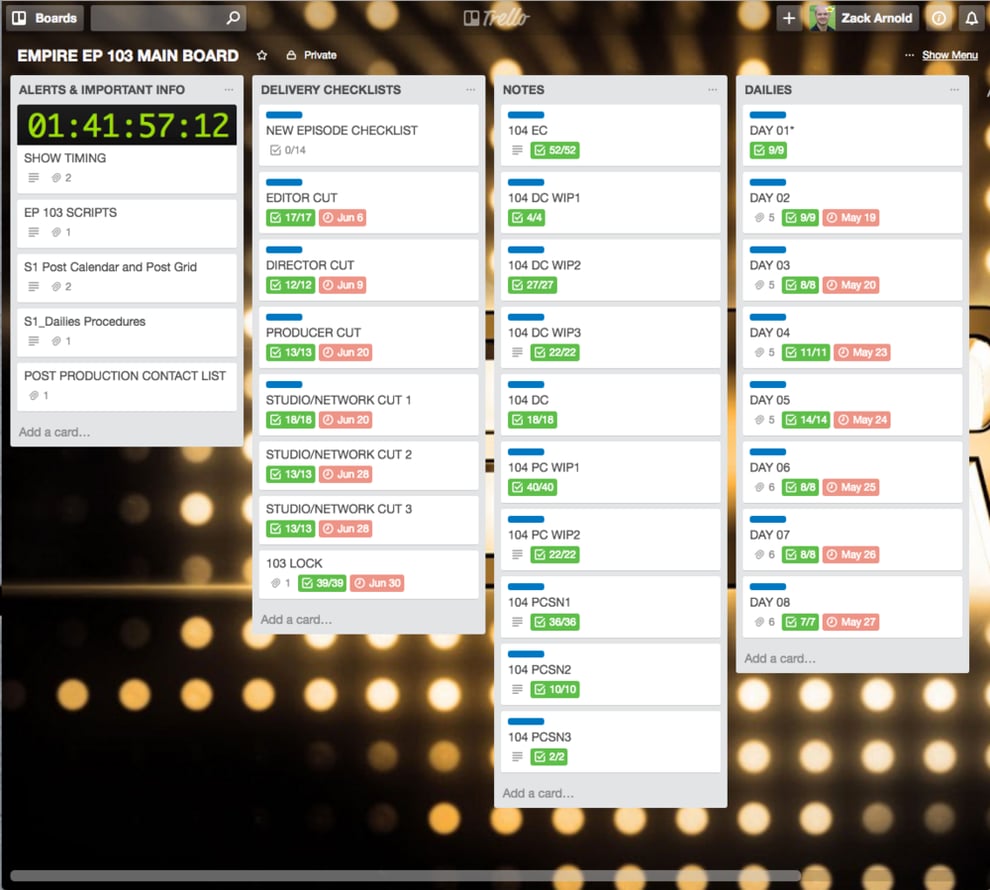Click the Trello logo
Image resolution: width=990 pixels, height=890 pixels.
[x=497, y=17]
